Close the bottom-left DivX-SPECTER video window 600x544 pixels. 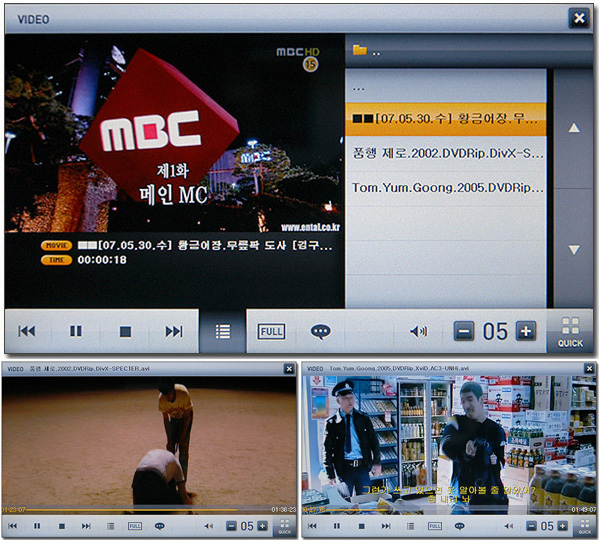coord(289,369)
